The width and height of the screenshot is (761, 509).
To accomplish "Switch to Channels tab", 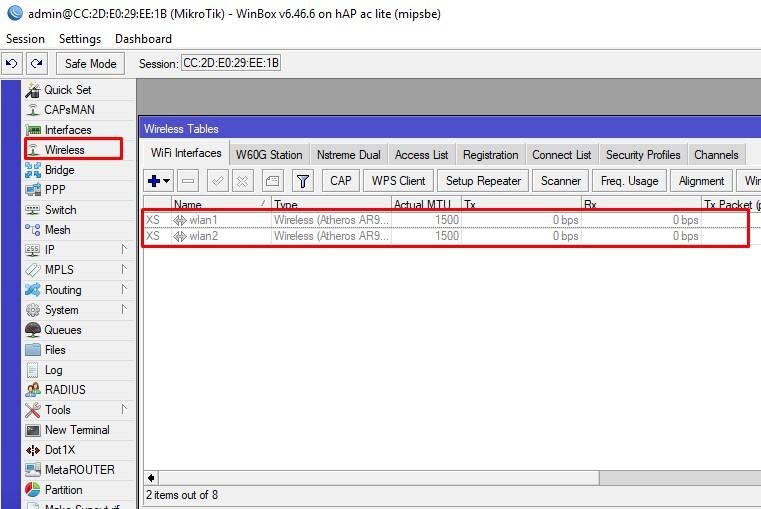I will [716, 155].
